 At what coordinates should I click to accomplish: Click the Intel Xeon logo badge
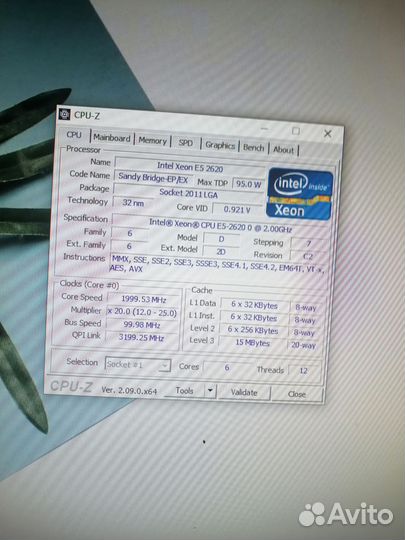point(300,194)
